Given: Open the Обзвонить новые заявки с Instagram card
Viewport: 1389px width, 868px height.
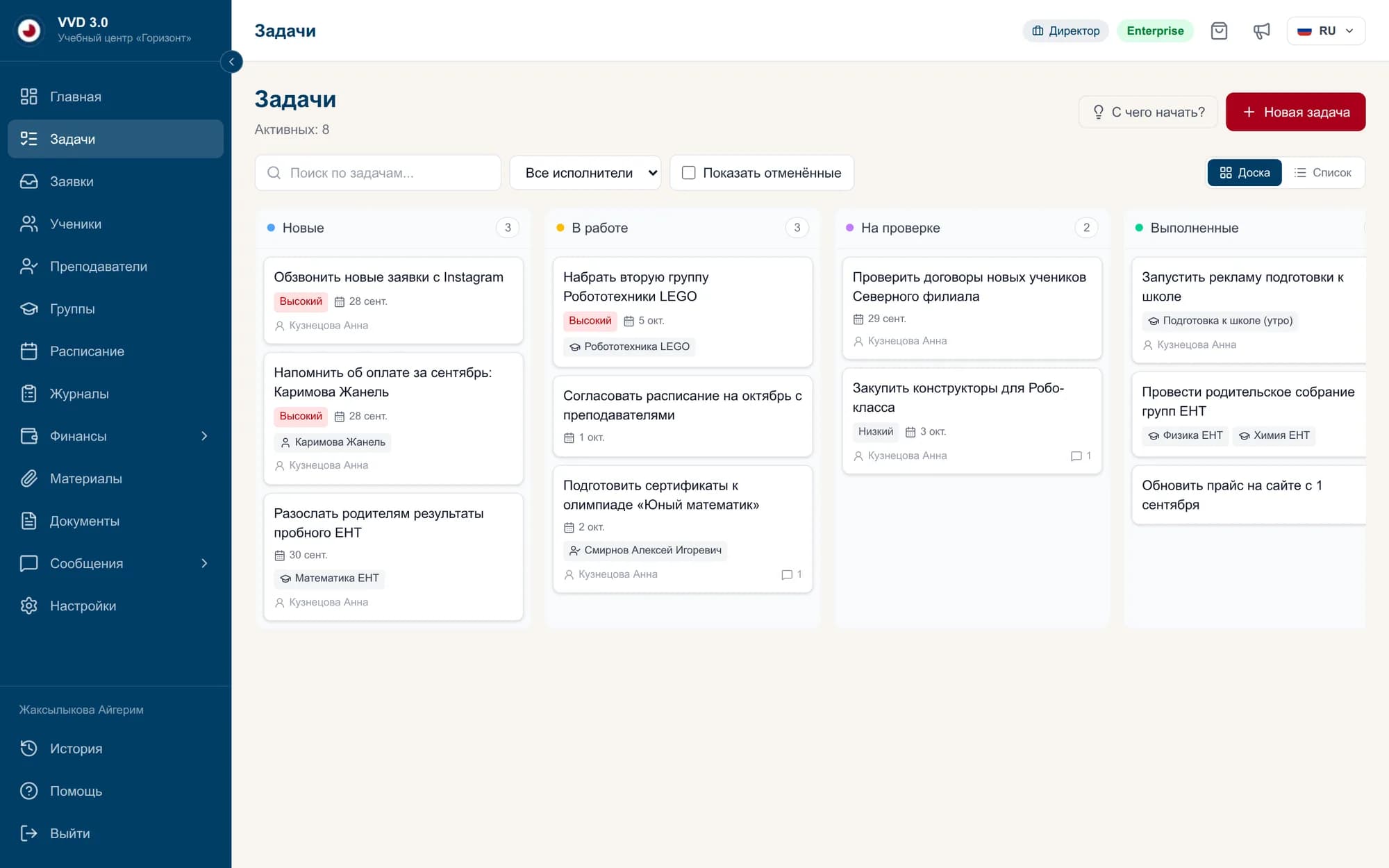Looking at the screenshot, I should click(x=393, y=300).
